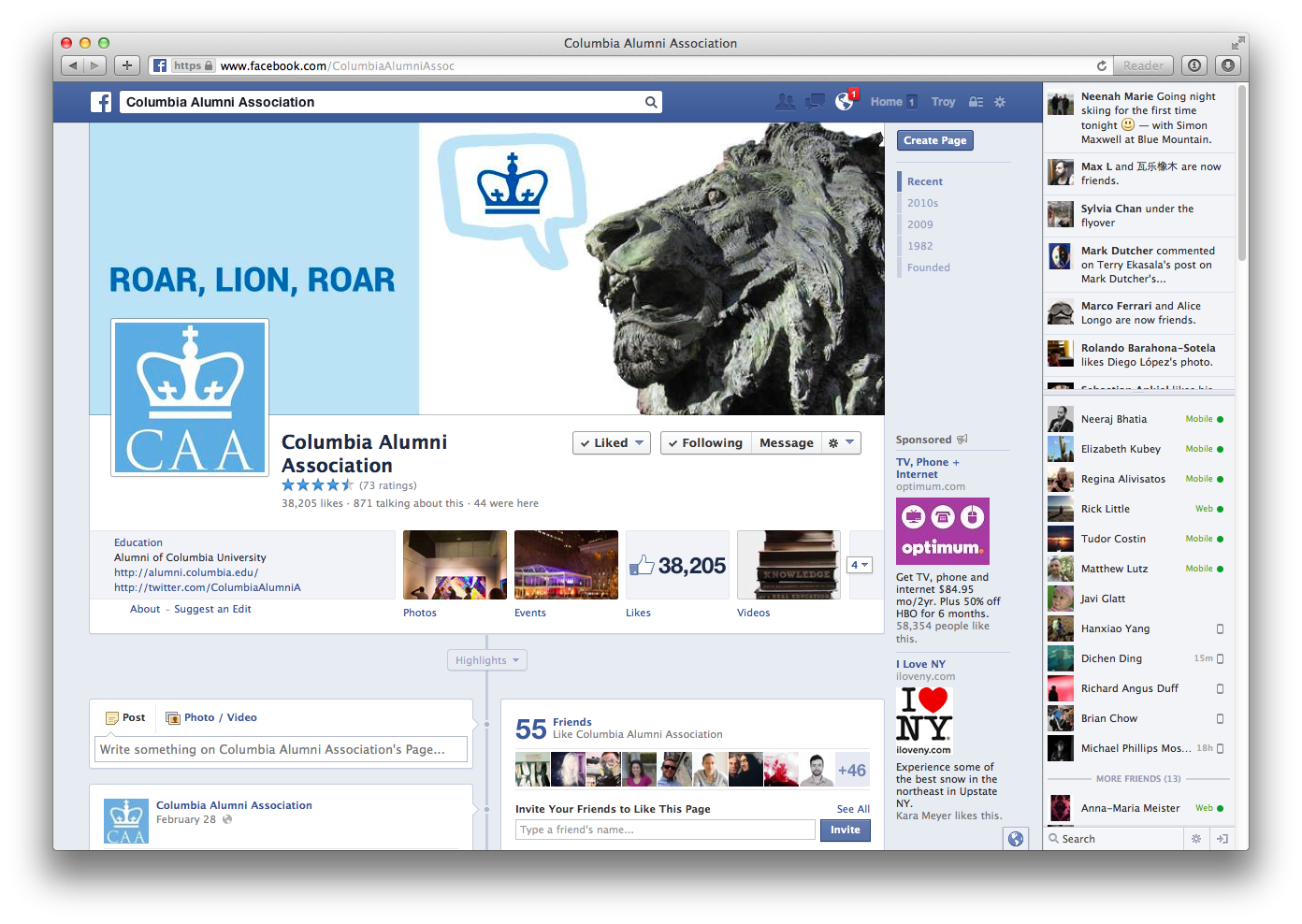Click the Sponsored megaphone icon
The width and height of the screenshot is (1302, 924).
[962, 440]
